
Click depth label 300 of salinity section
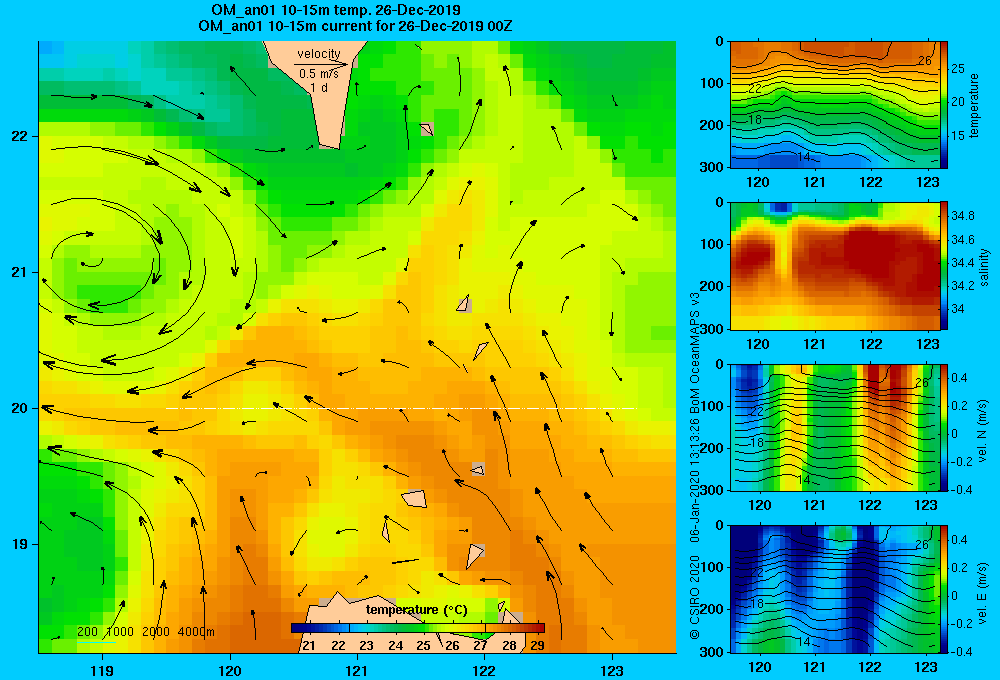tap(712, 329)
